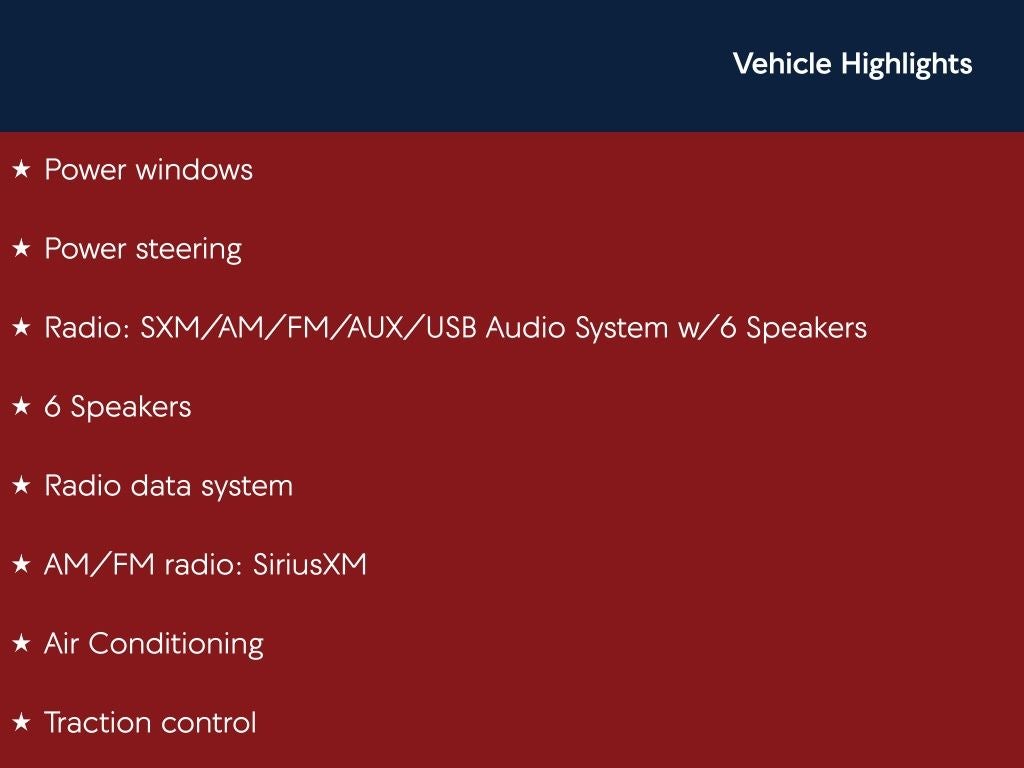This screenshot has width=1024, height=768.
Task: Select the star bullet beside Radio data system
Action: [21, 486]
